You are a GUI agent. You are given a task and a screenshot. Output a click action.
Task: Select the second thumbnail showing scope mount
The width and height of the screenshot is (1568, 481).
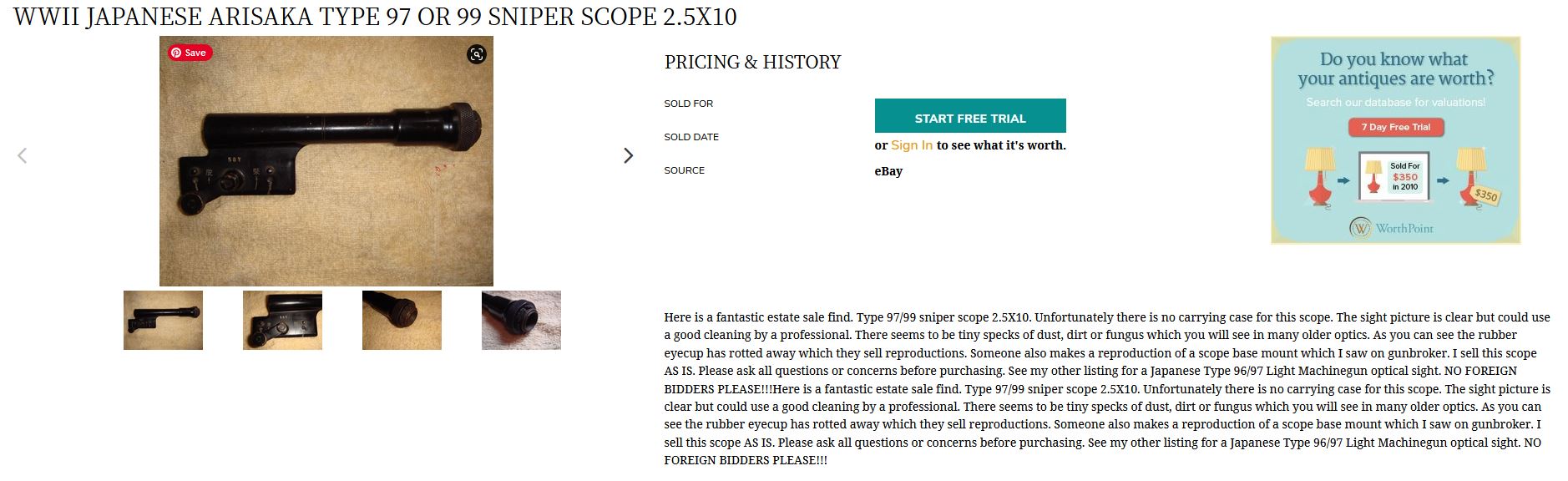(282, 320)
